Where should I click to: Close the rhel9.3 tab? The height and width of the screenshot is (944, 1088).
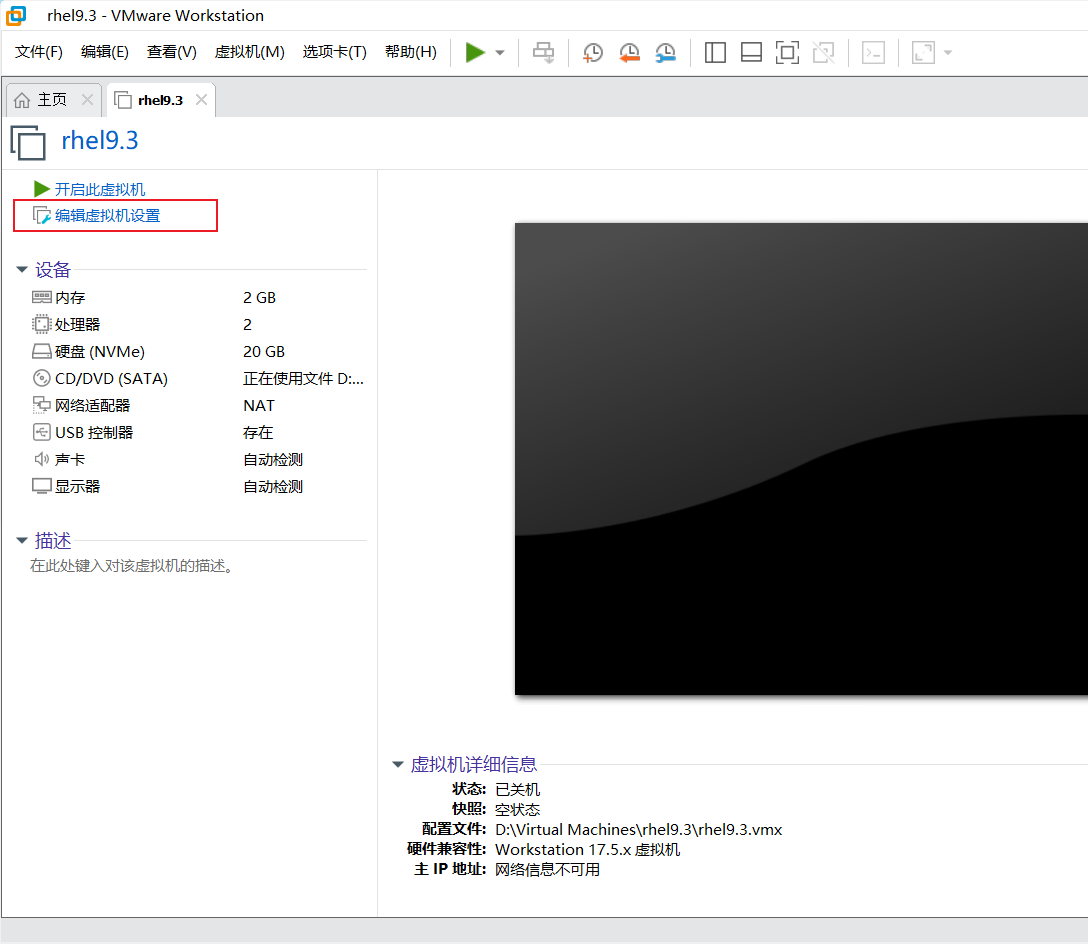click(x=201, y=100)
